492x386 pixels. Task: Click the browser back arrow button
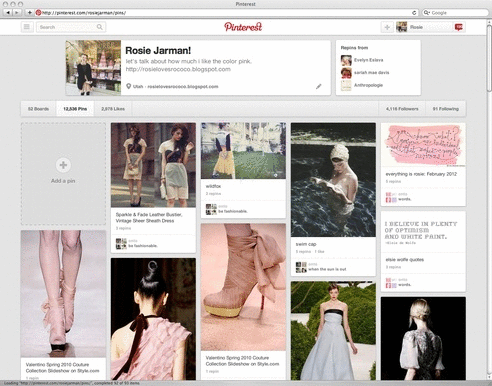pyautogui.click(x=8, y=13)
